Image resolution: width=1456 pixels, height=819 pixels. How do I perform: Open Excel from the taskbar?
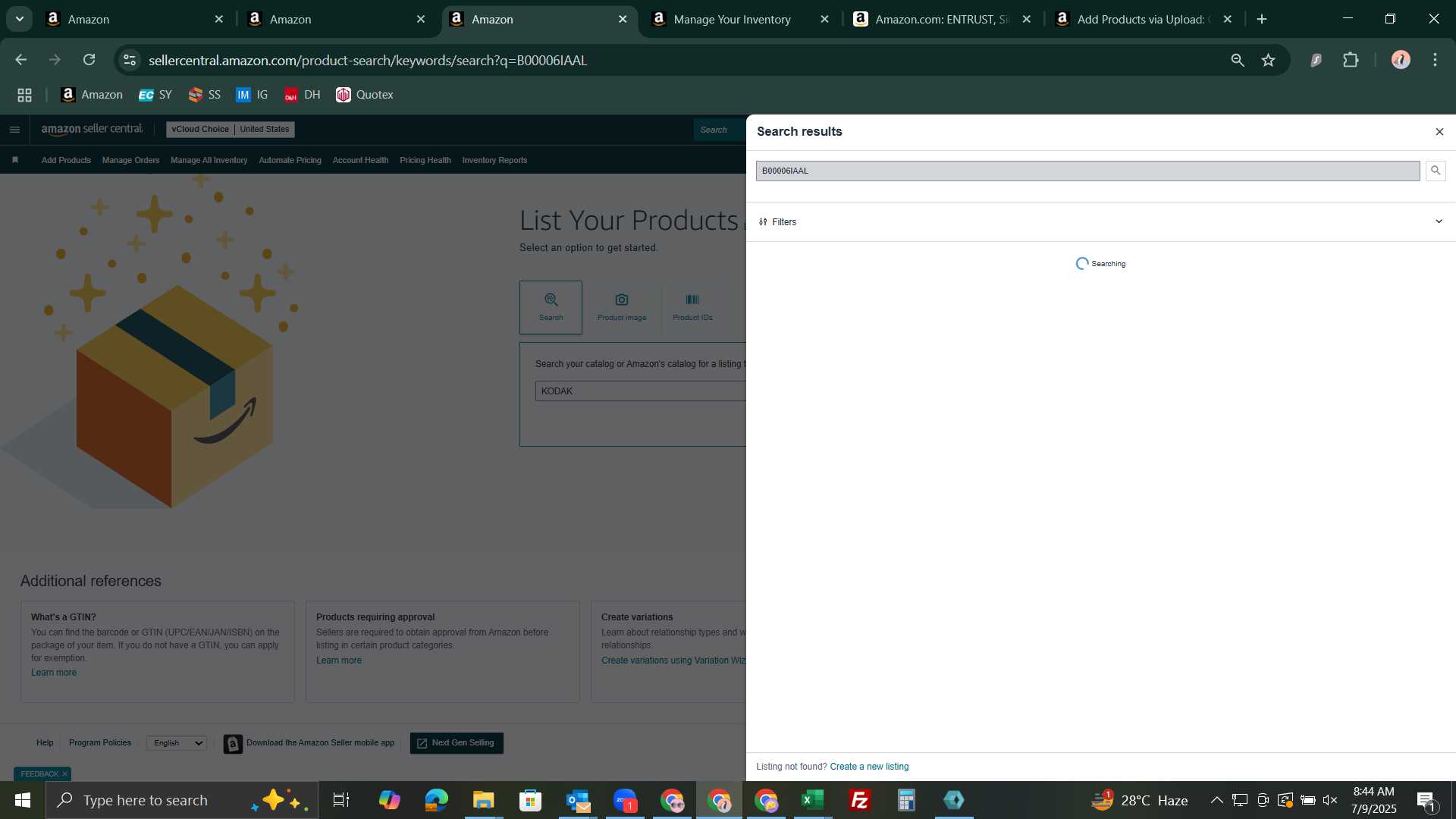point(812,800)
